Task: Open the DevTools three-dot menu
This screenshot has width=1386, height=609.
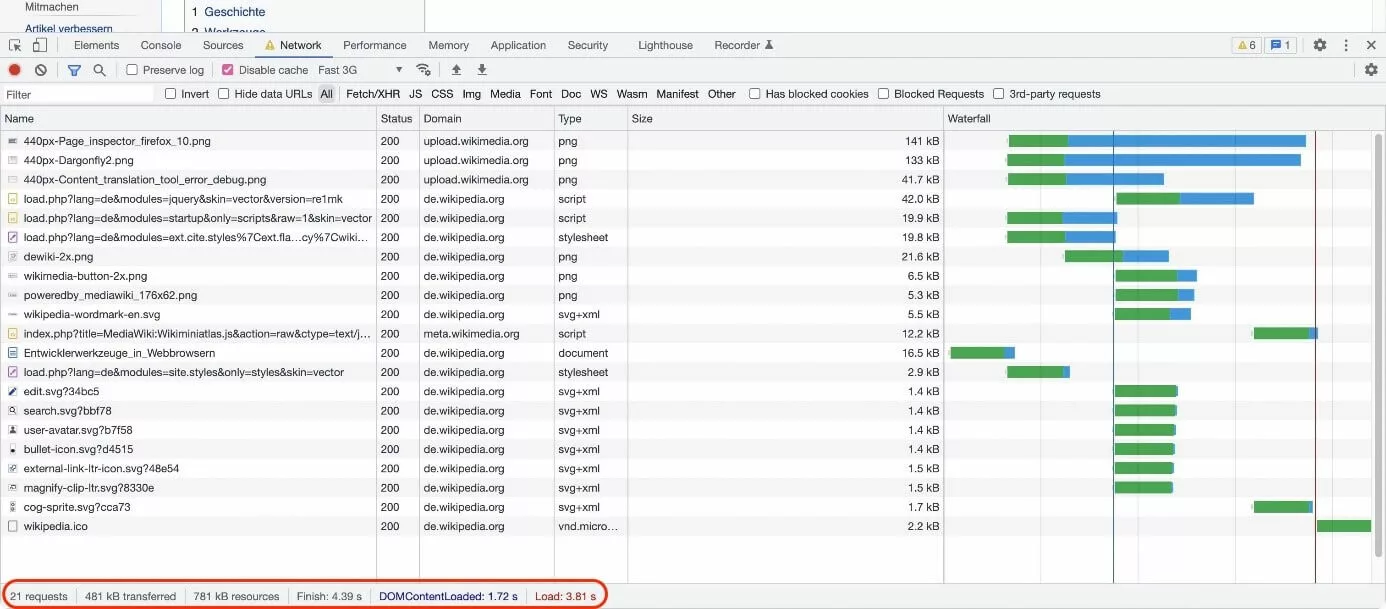Action: point(1346,45)
